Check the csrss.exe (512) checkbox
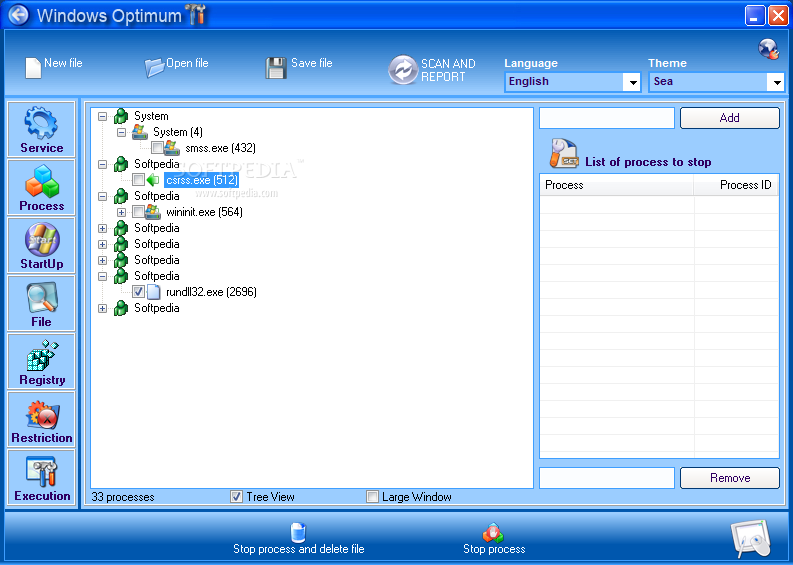The image size is (793, 565). 139,180
